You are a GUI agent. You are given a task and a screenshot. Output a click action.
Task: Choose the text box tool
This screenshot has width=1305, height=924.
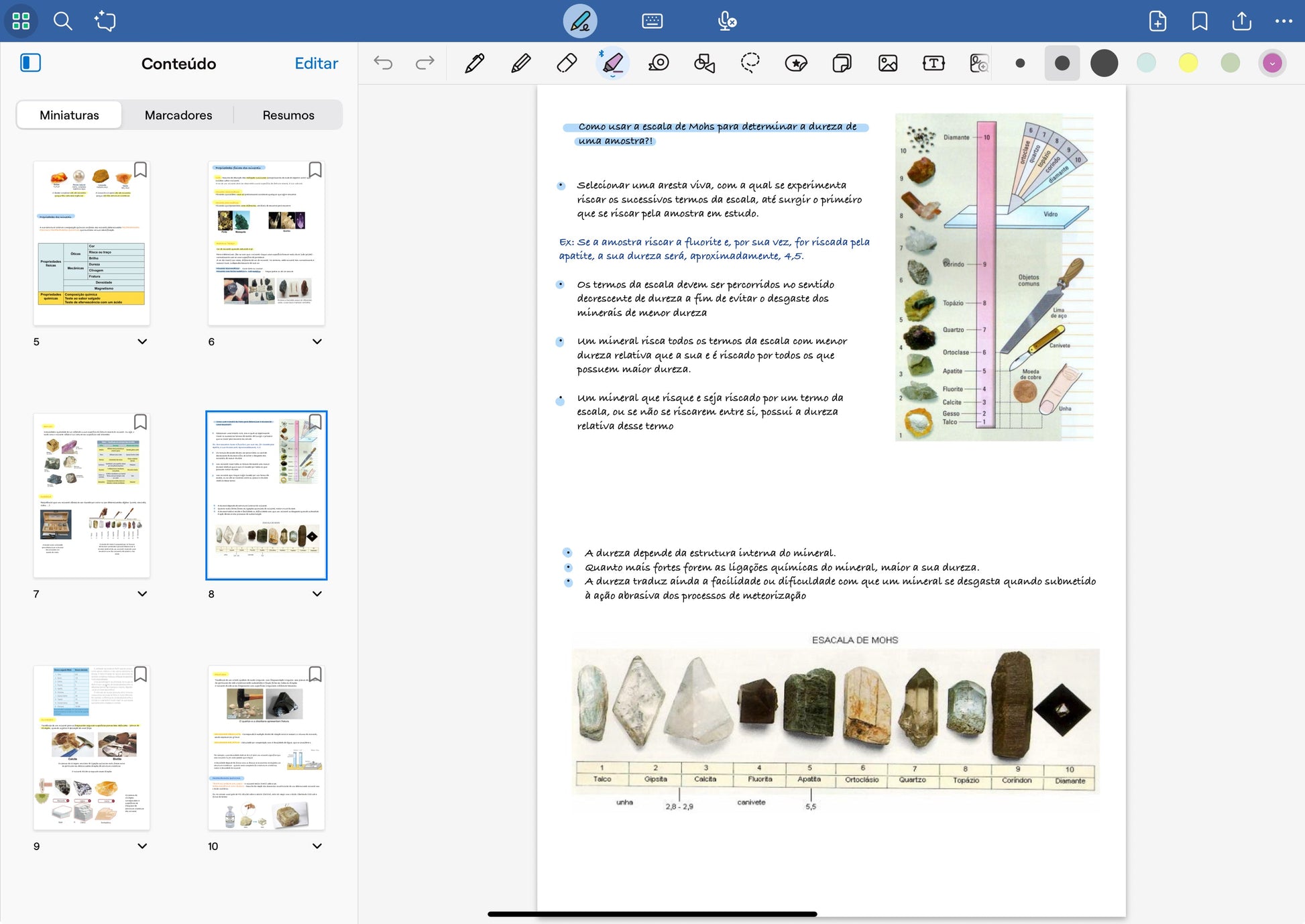point(933,63)
